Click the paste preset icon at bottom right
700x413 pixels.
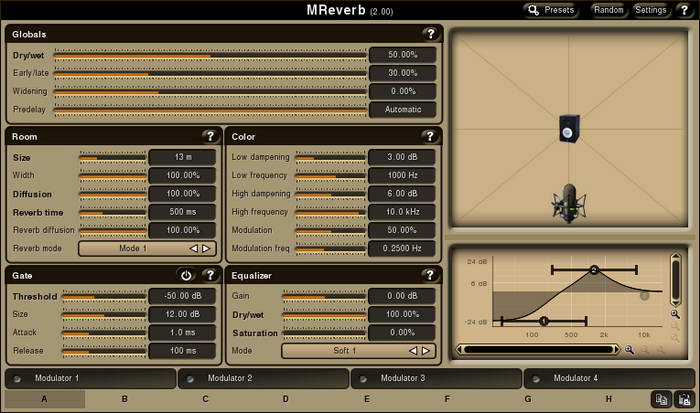685,399
